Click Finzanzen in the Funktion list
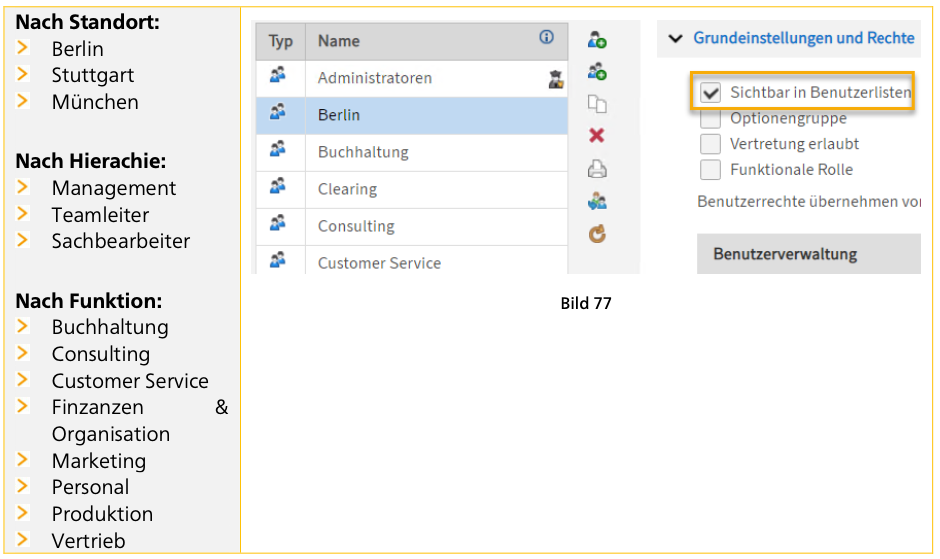The height and width of the screenshot is (559, 940). tap(97, 407)
